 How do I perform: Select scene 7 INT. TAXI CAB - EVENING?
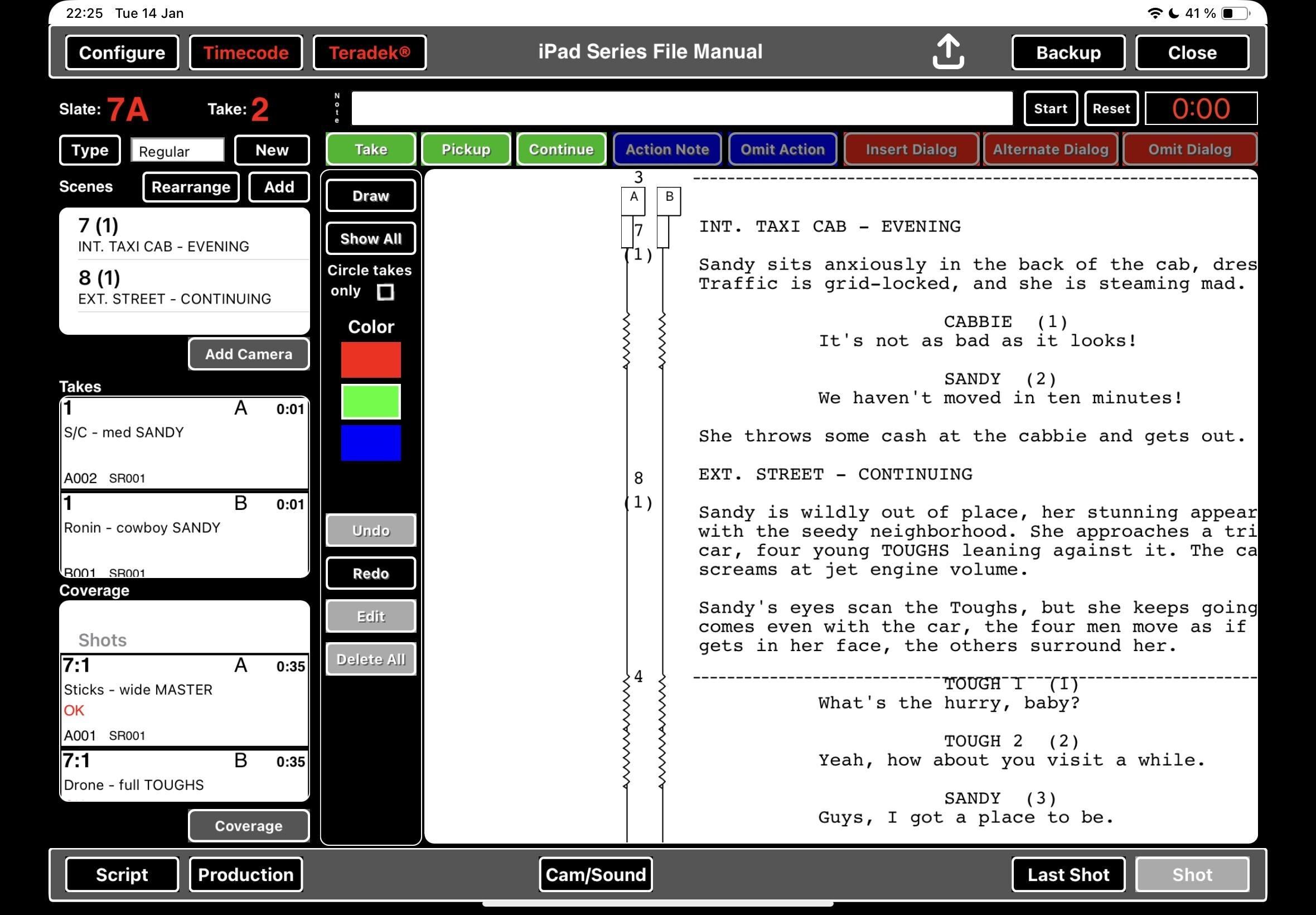point(183,235)
